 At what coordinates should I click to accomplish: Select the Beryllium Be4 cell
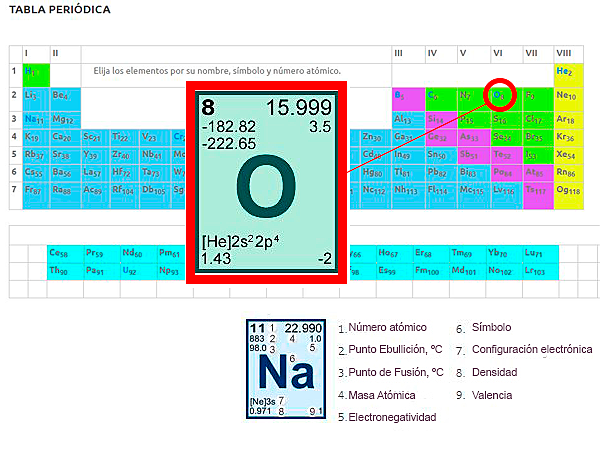[65, 99]
